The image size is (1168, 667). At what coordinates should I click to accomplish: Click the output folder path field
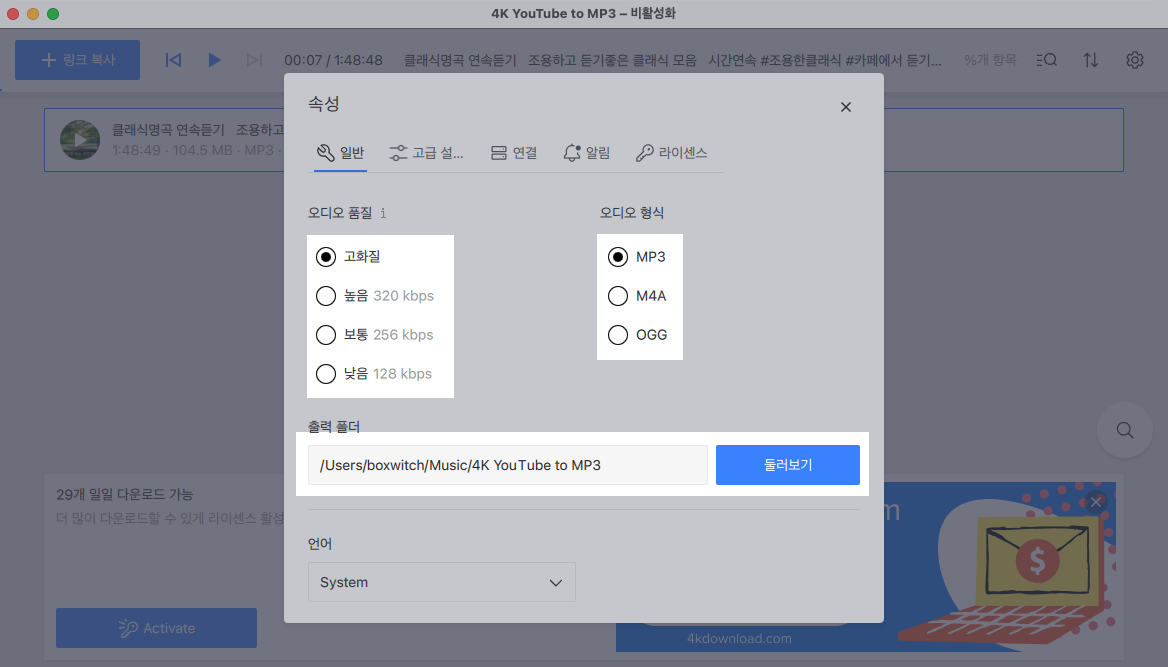pyautogui.click(x=507, y=465)
